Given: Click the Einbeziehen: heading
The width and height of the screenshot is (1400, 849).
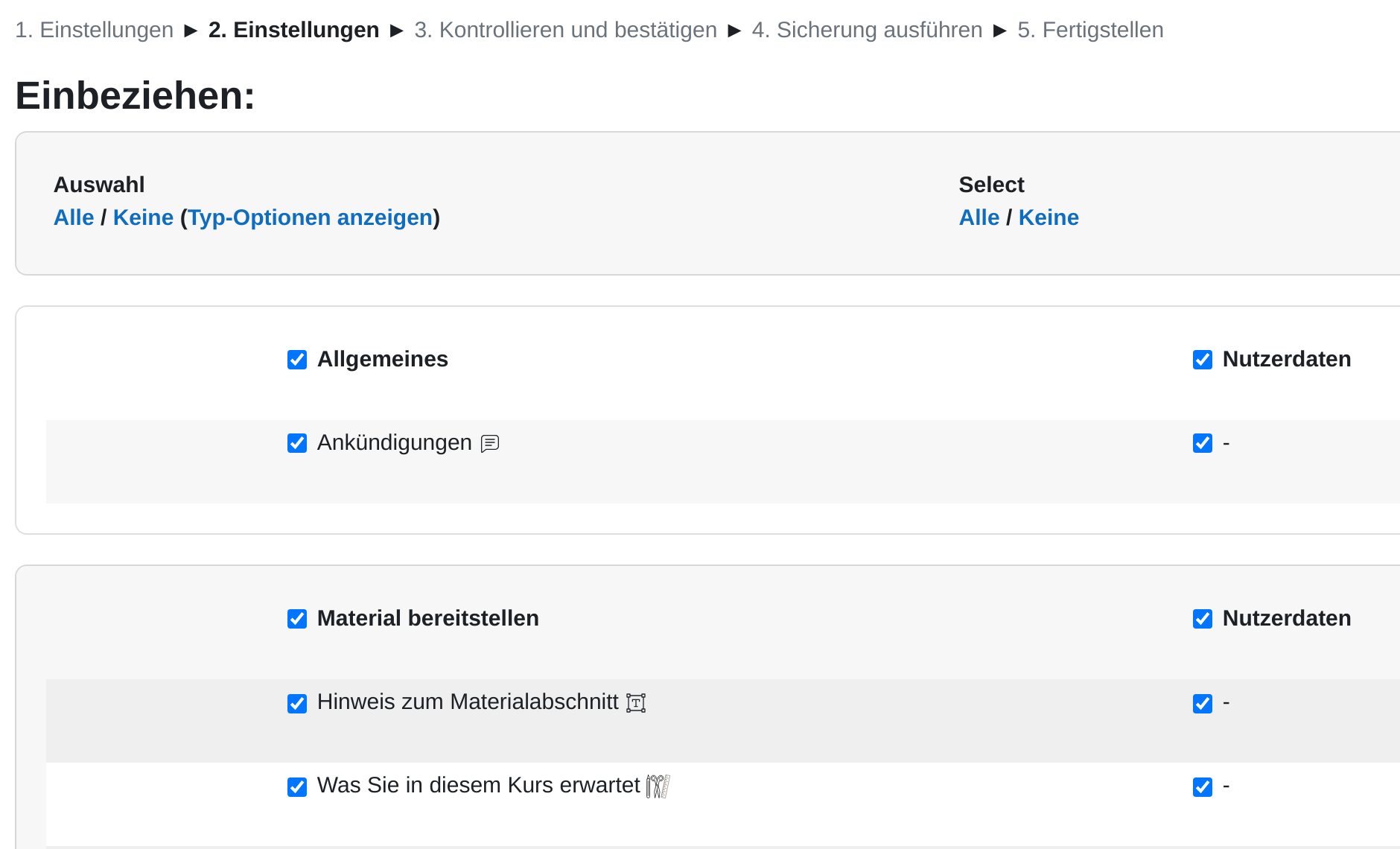Looking at the screenshot, I should [135, 96].
